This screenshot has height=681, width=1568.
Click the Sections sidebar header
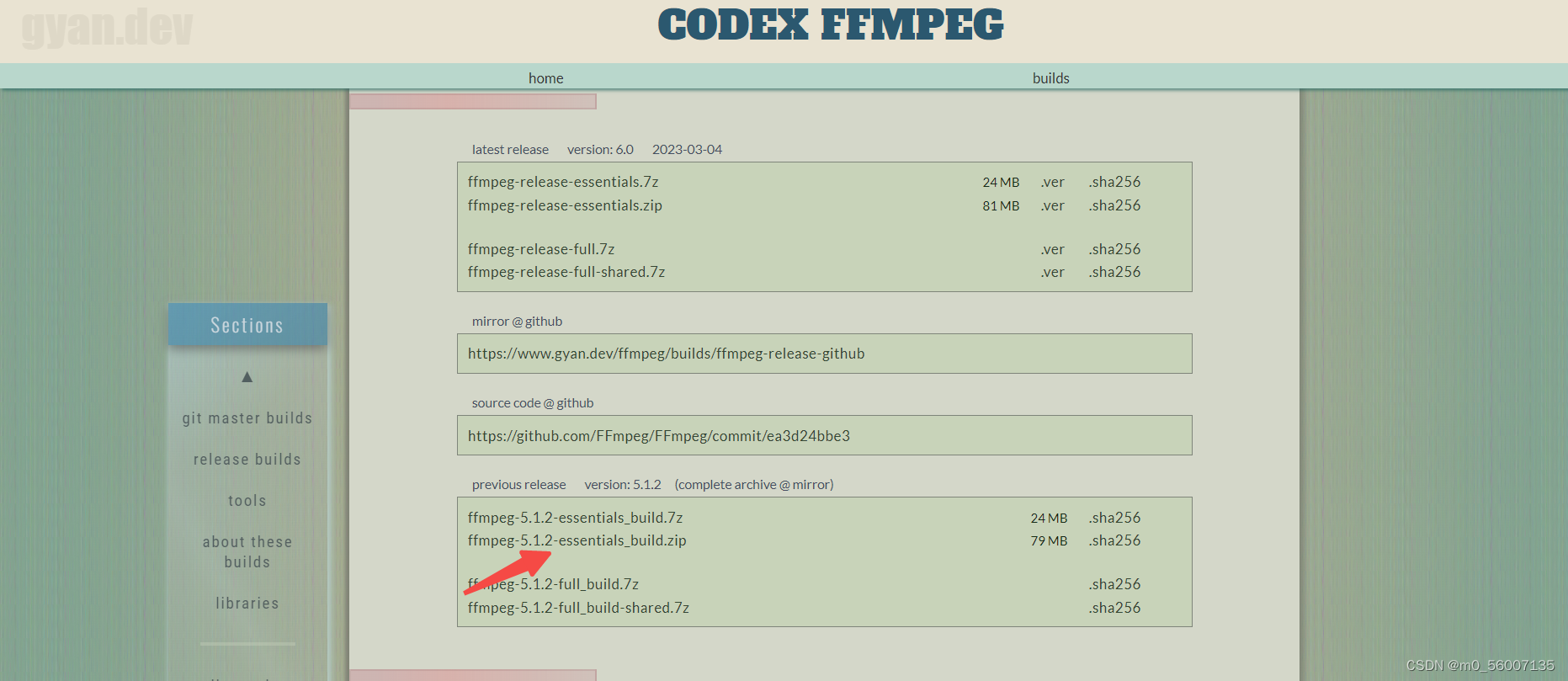click(x=247, y=325)
